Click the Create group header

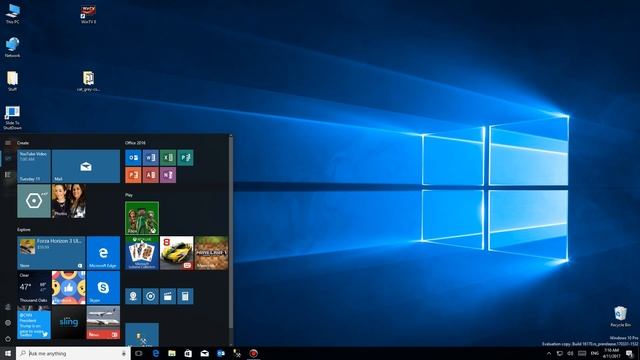(23, 143)
